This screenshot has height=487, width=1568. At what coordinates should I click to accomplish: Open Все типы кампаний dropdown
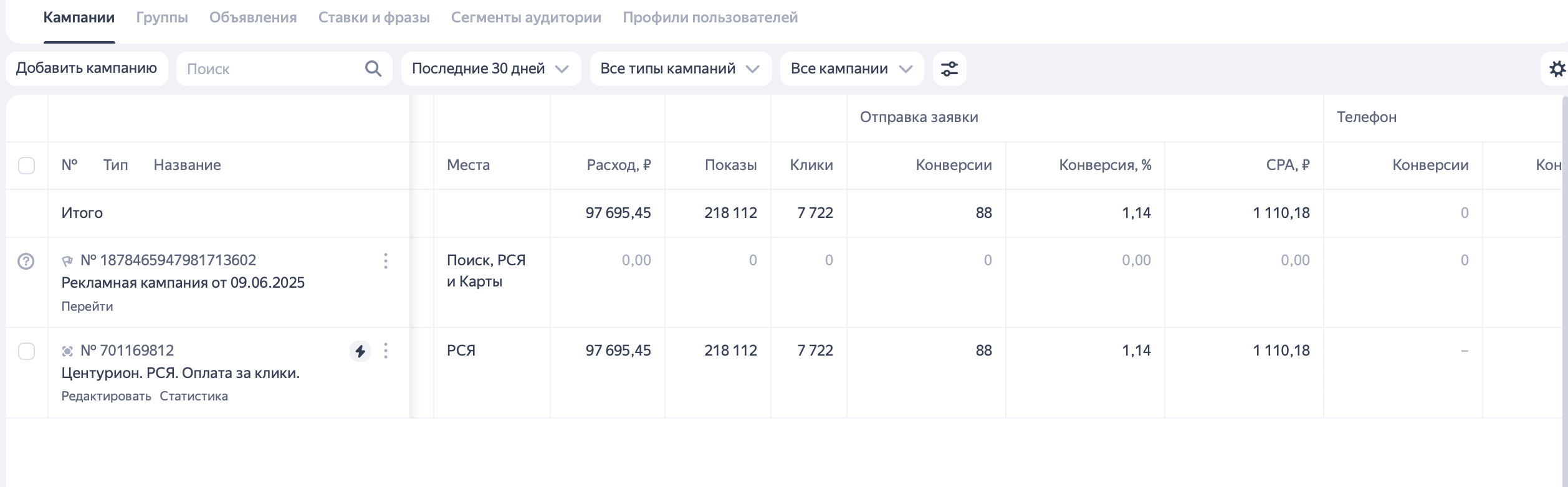(x=680, y=69)
